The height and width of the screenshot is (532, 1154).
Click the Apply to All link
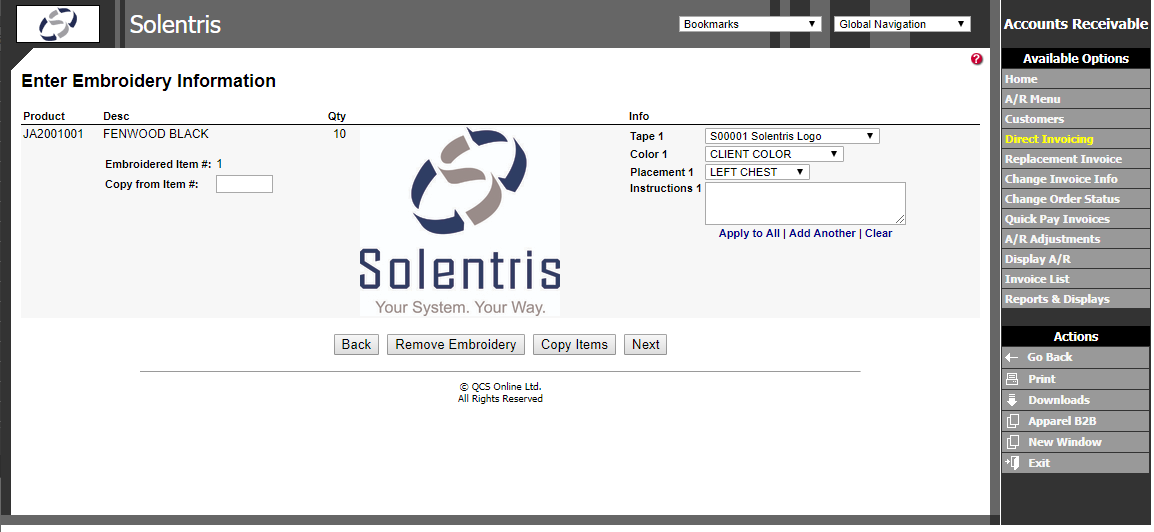[749, 233]
